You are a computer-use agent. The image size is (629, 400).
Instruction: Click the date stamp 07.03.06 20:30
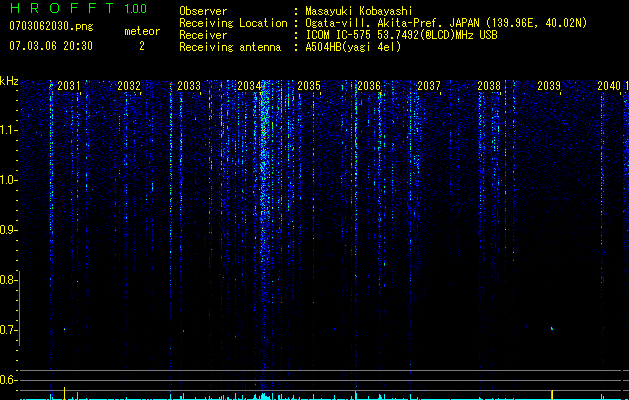(x=51, y=46)
